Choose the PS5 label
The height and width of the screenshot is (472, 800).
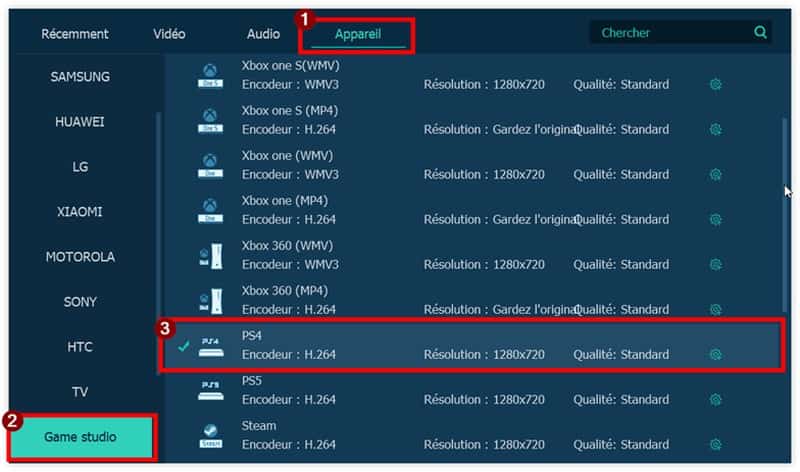point(252,380)
